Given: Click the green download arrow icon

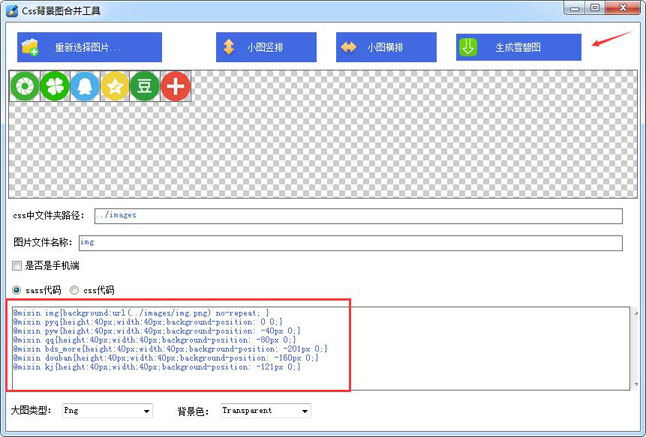Looking at the screenshot, I should tap(467, 47).
